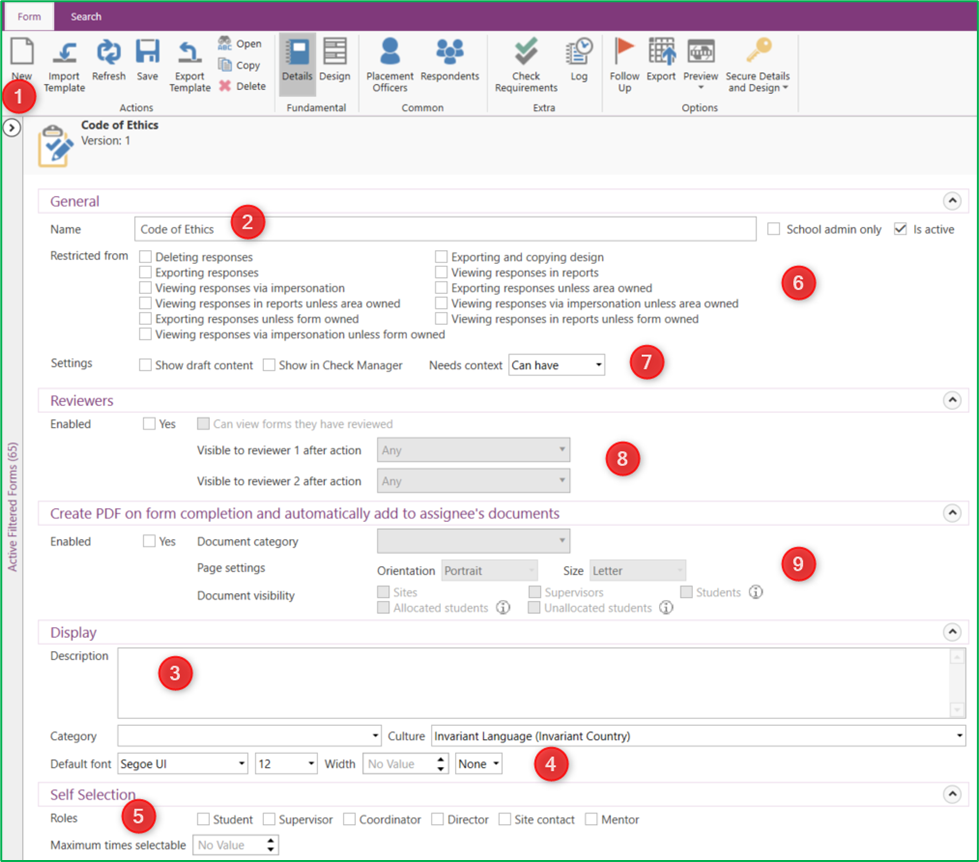Uncheck the Is active checkbox
The image size is (979, 862).
[901, 229]
